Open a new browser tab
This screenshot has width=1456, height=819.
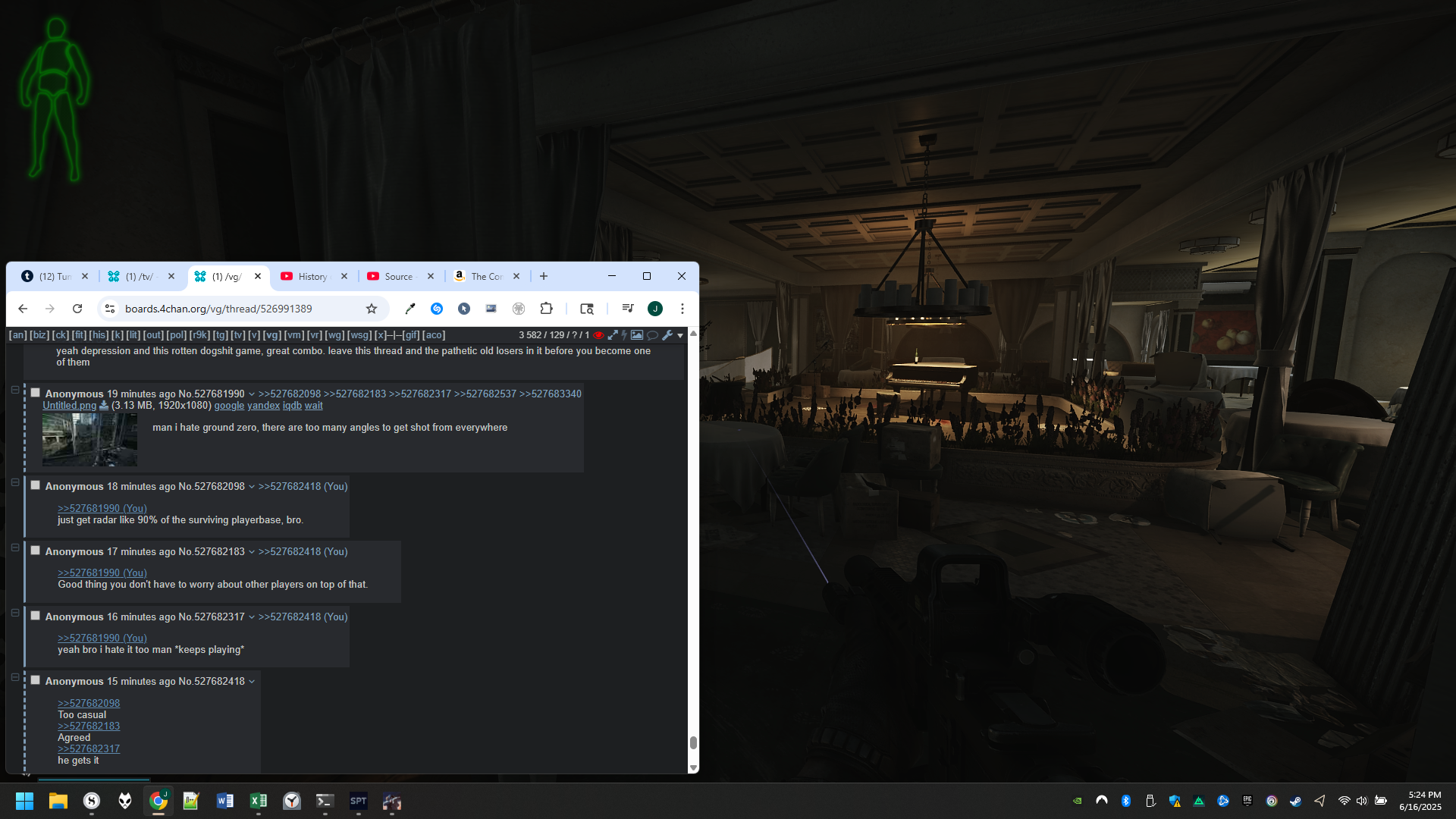pyautogui.click(x=544, y=277)
